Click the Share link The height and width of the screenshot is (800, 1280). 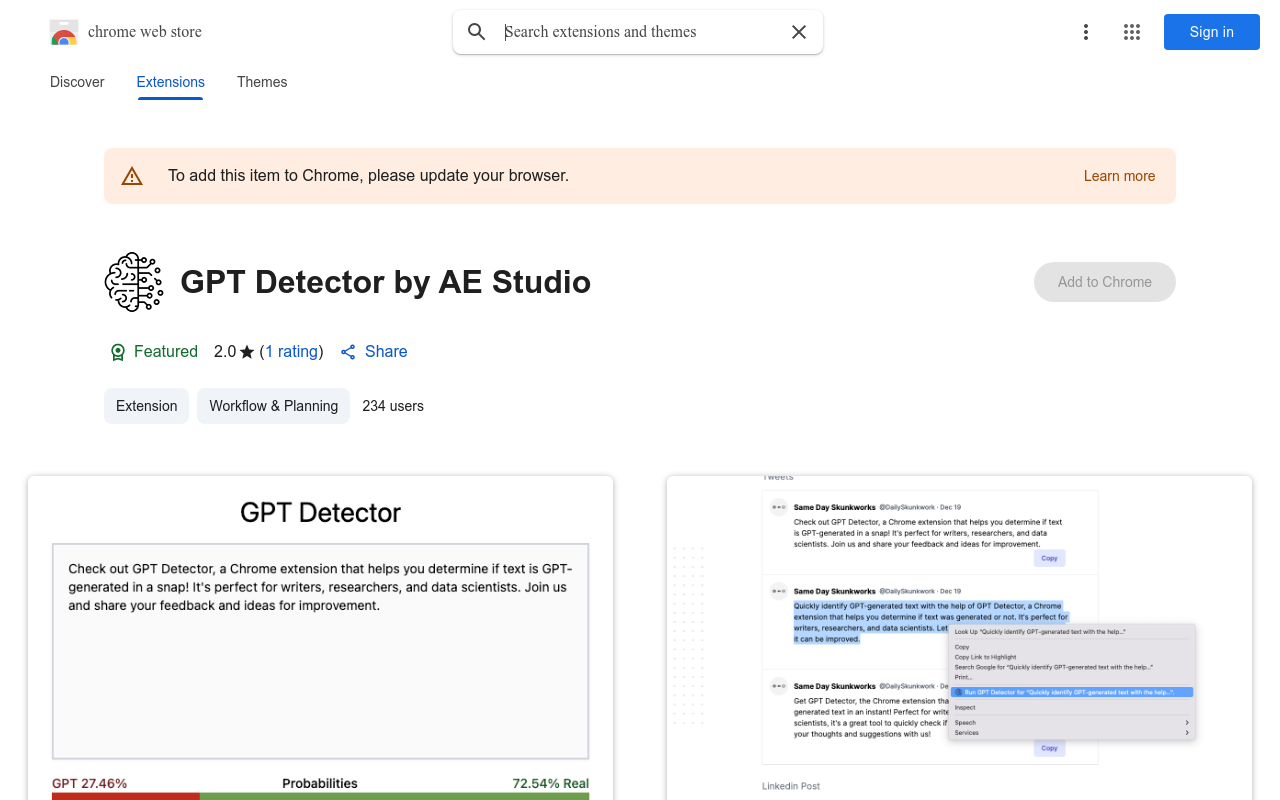(386, 352)
